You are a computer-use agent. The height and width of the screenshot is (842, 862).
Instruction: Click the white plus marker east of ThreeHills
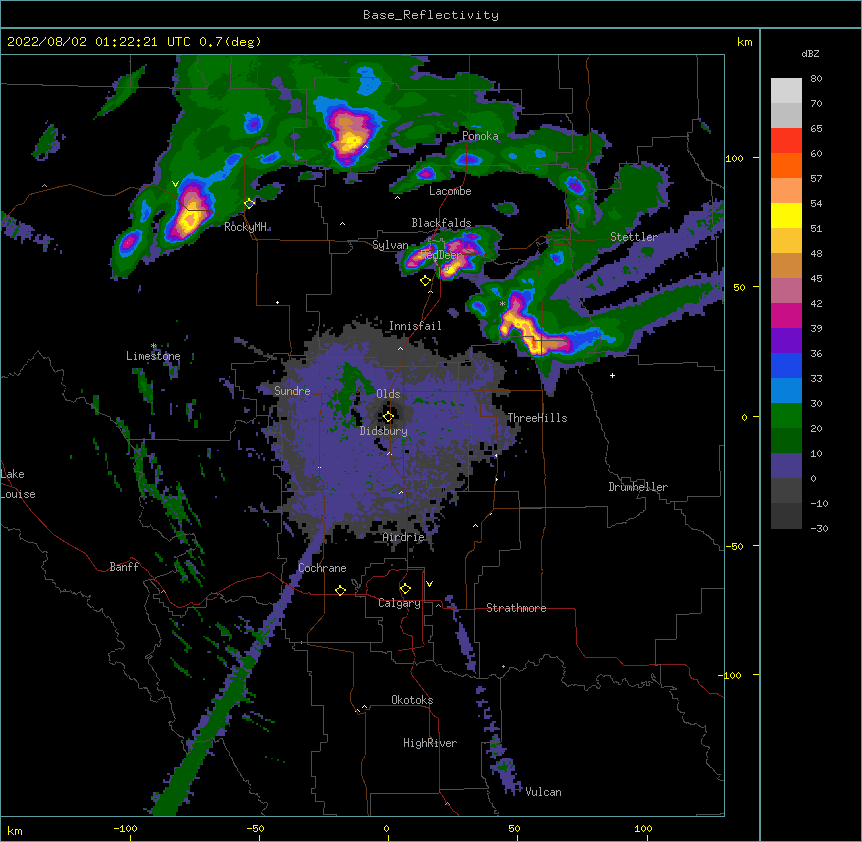point(612,375)
